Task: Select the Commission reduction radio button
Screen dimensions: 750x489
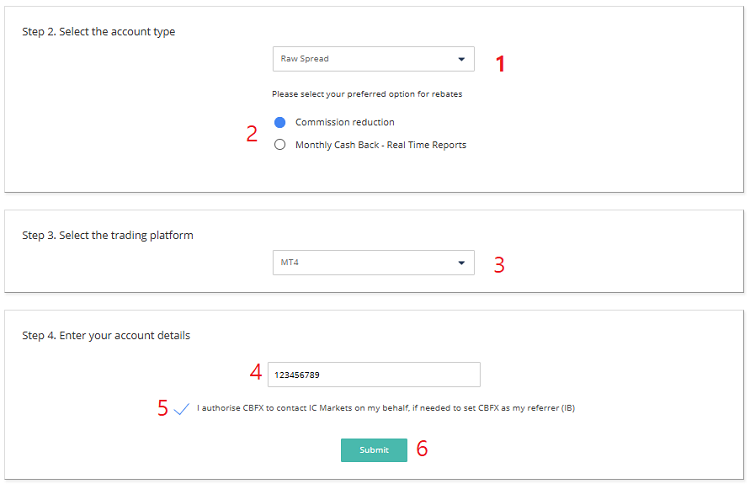Action: click(x=280, y=122)
